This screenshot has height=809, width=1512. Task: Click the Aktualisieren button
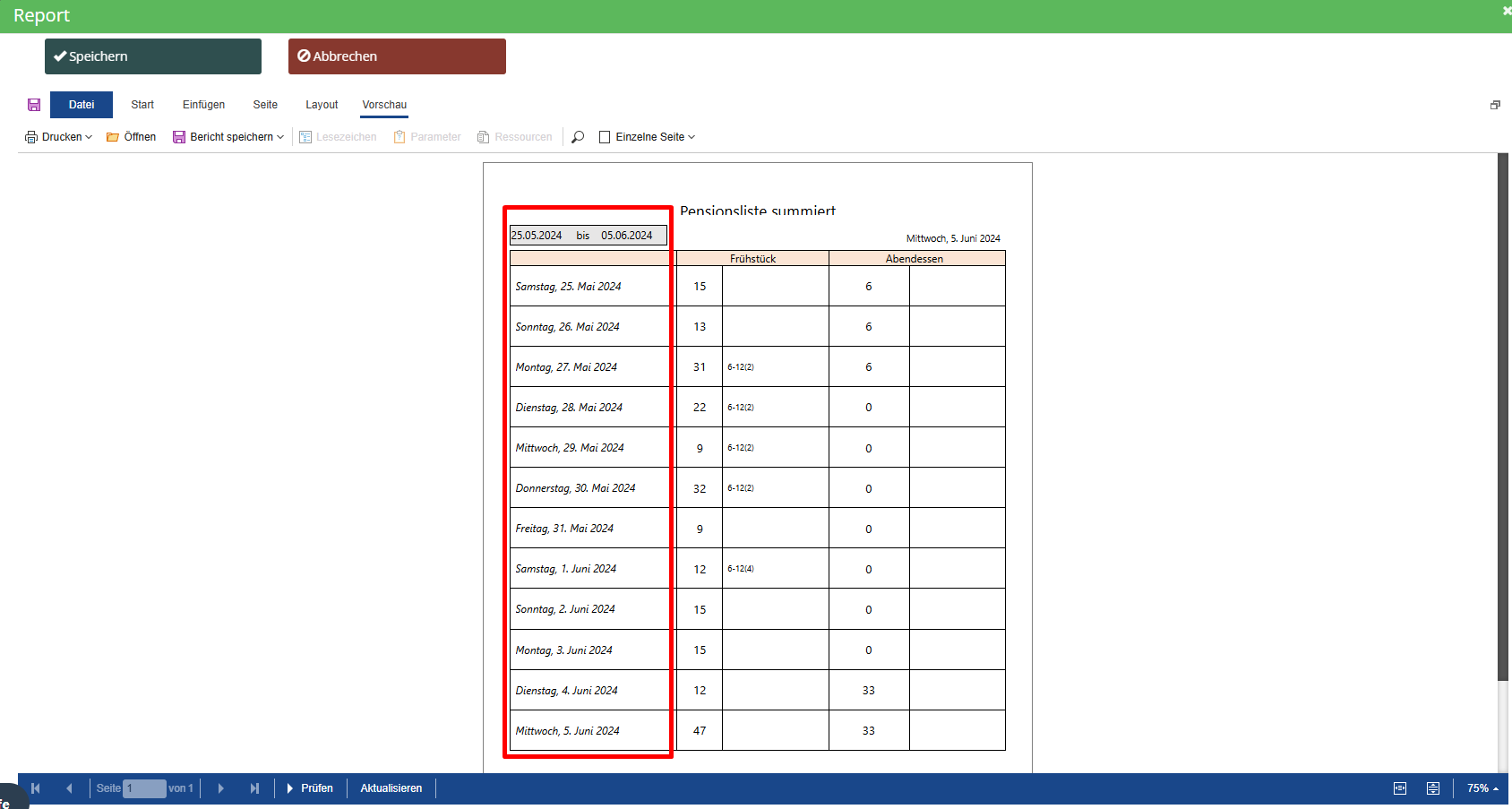tap(391, 788)
